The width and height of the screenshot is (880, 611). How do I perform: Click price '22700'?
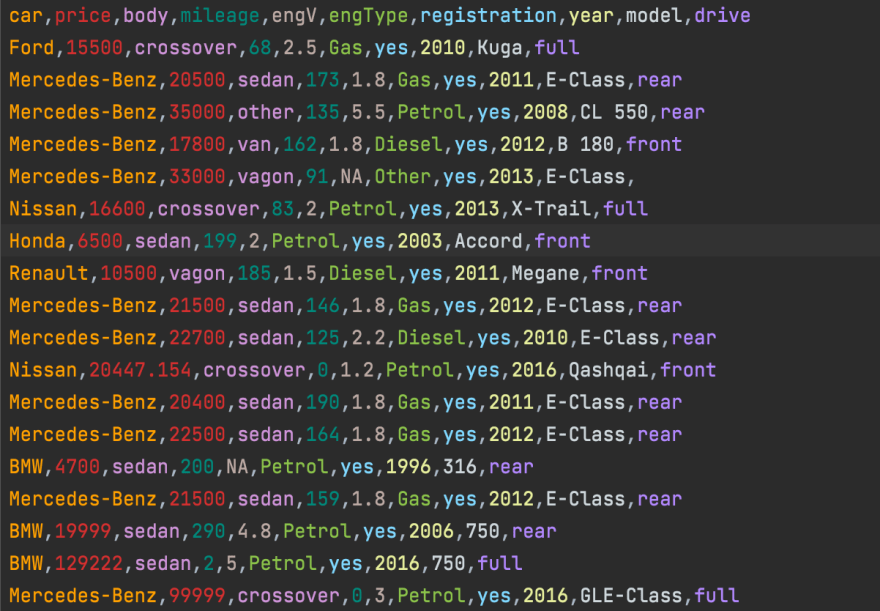197,338
